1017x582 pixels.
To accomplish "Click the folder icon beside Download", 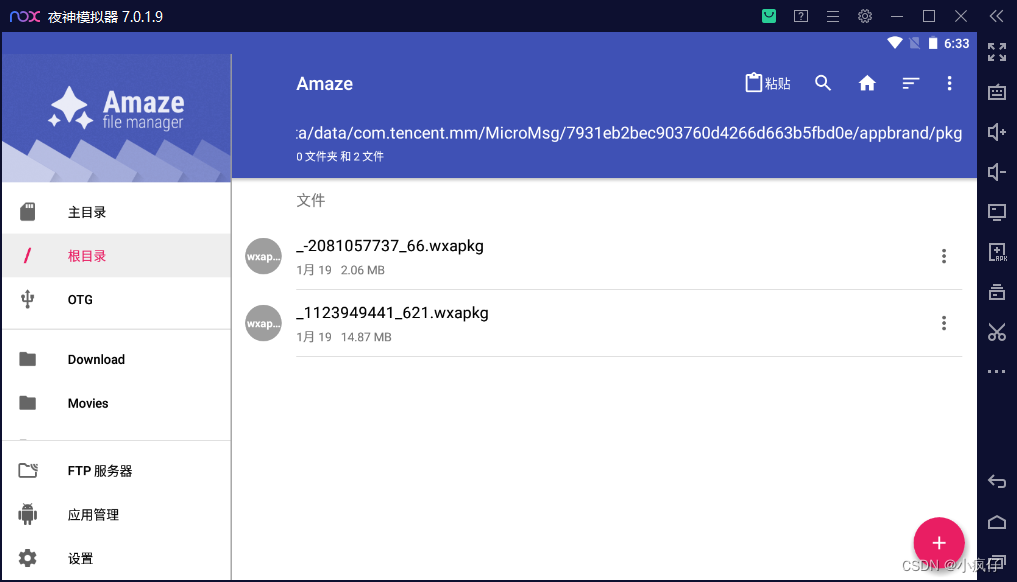I will (27, 359).
